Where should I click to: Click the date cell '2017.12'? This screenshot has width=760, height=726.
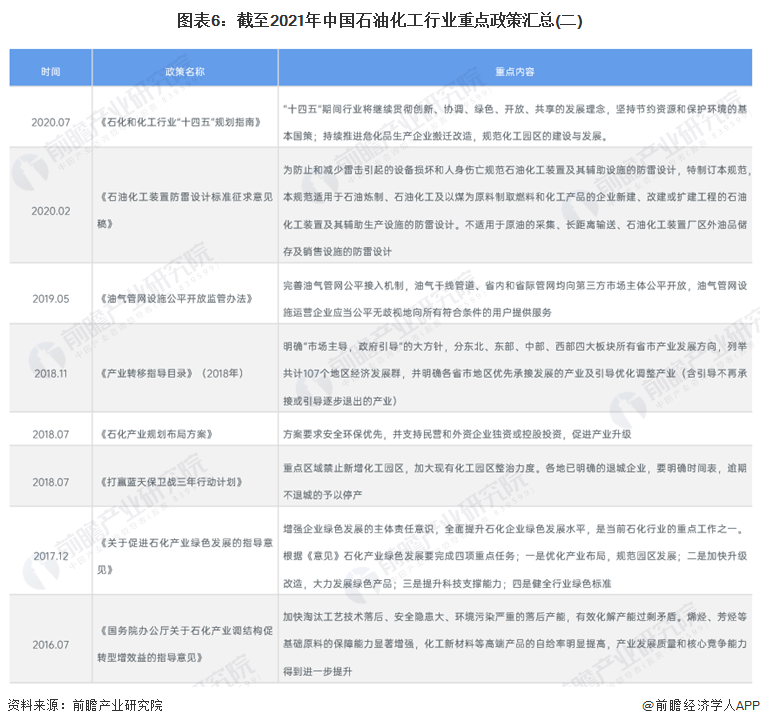click(51, 556)
